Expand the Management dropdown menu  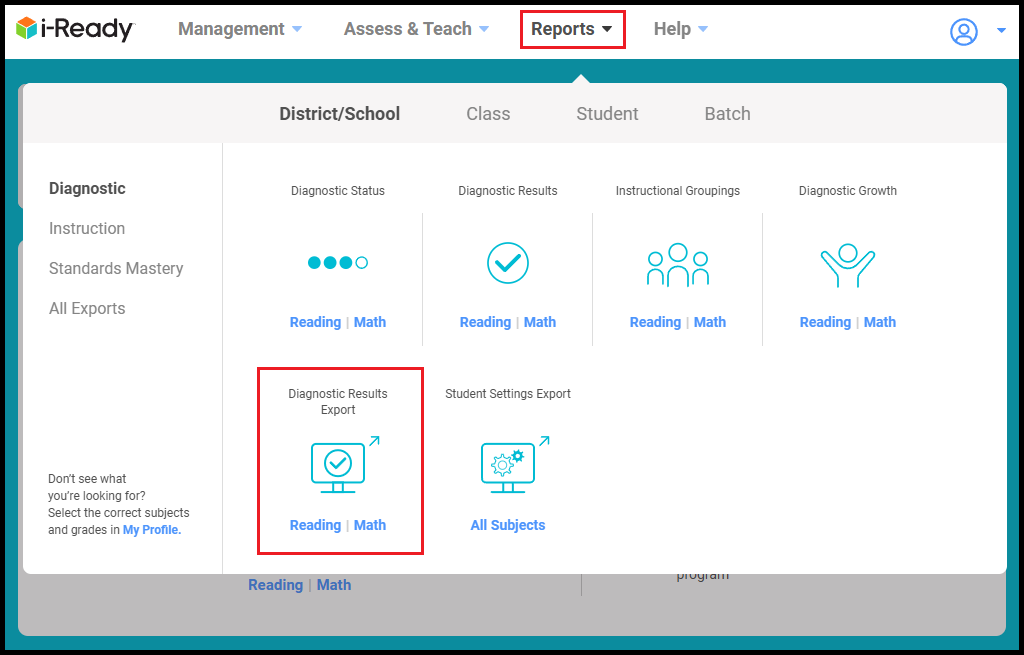coord(240,29)
